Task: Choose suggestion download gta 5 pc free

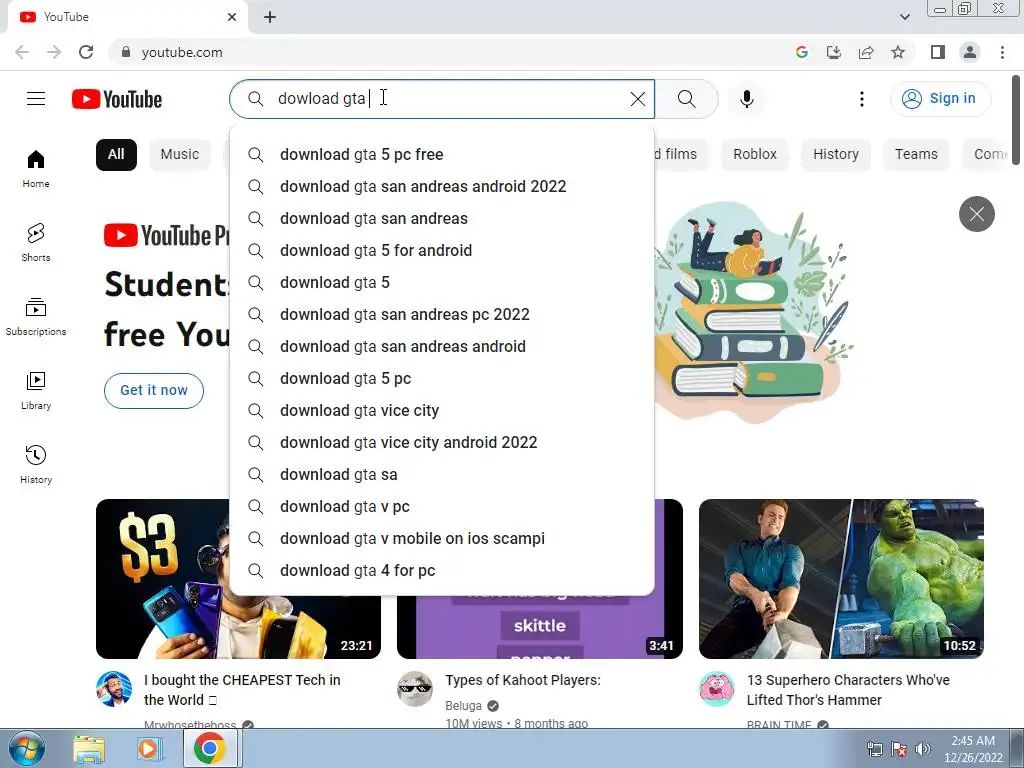Action: click(x=442, y=155)
